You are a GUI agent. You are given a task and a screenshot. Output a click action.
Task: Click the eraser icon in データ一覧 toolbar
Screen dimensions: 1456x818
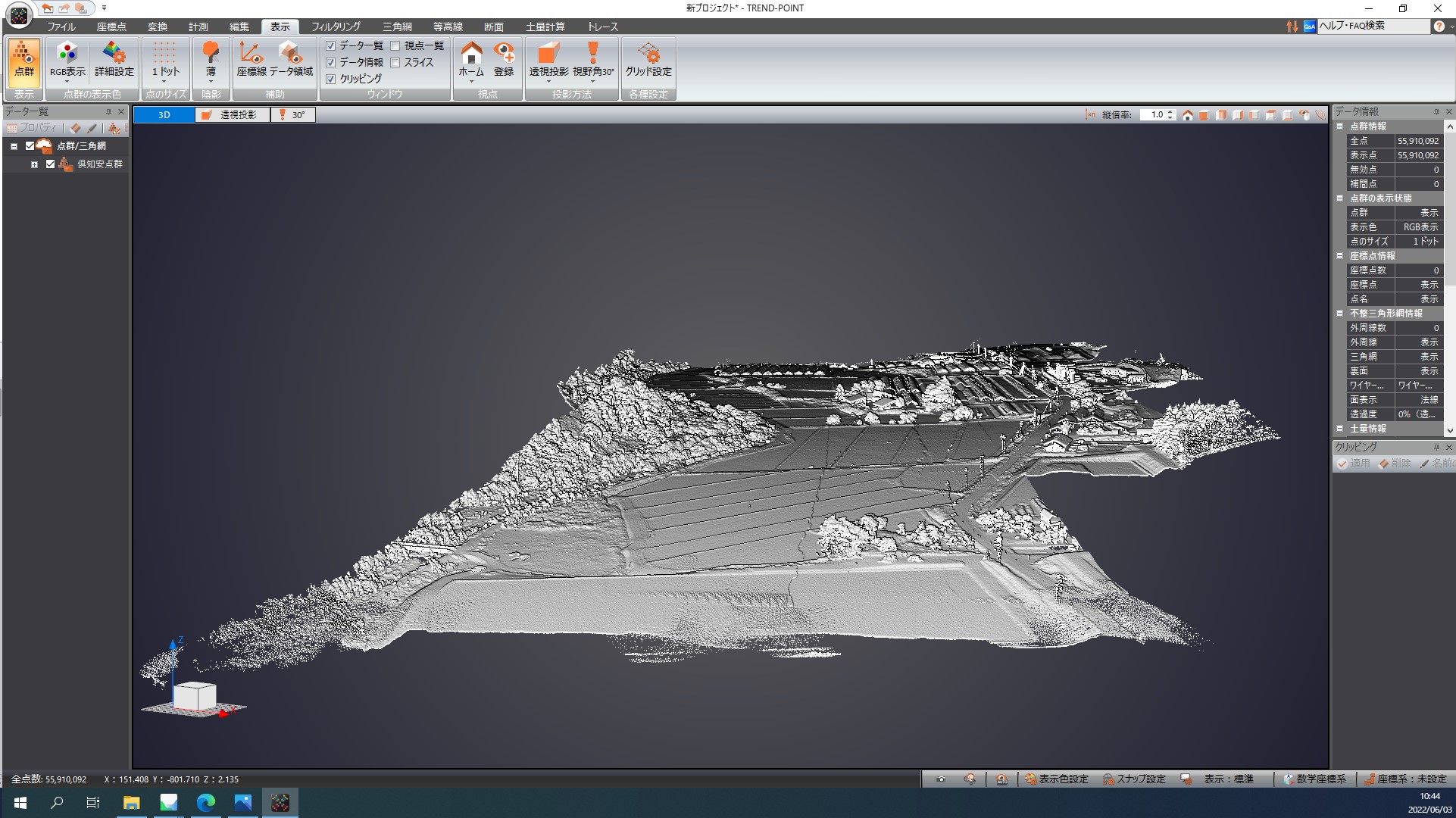click(76, 128)
